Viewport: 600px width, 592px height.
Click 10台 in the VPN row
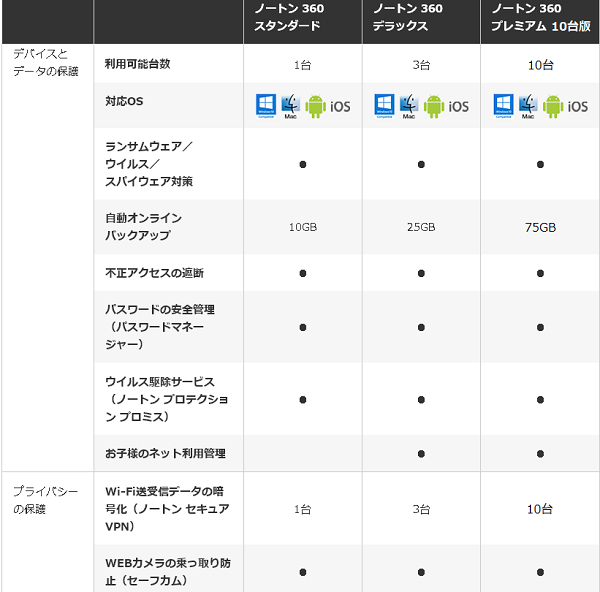540,509
